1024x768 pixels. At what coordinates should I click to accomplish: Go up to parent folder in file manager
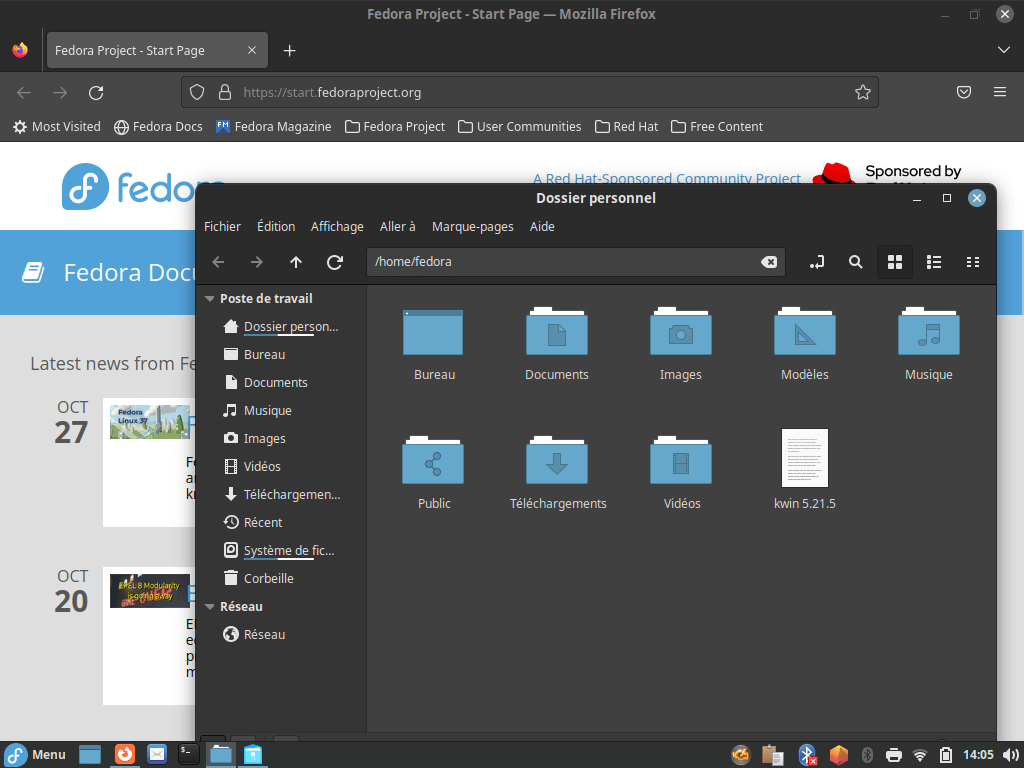point(296,262)
